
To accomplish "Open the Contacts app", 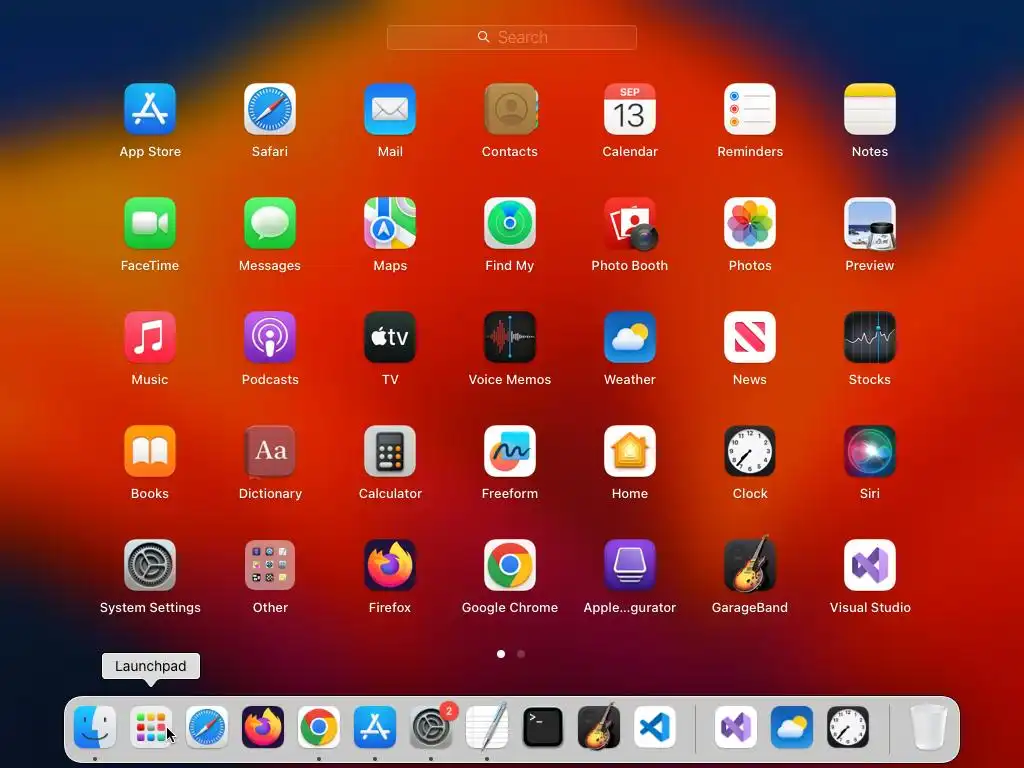I will click(510, 109).
